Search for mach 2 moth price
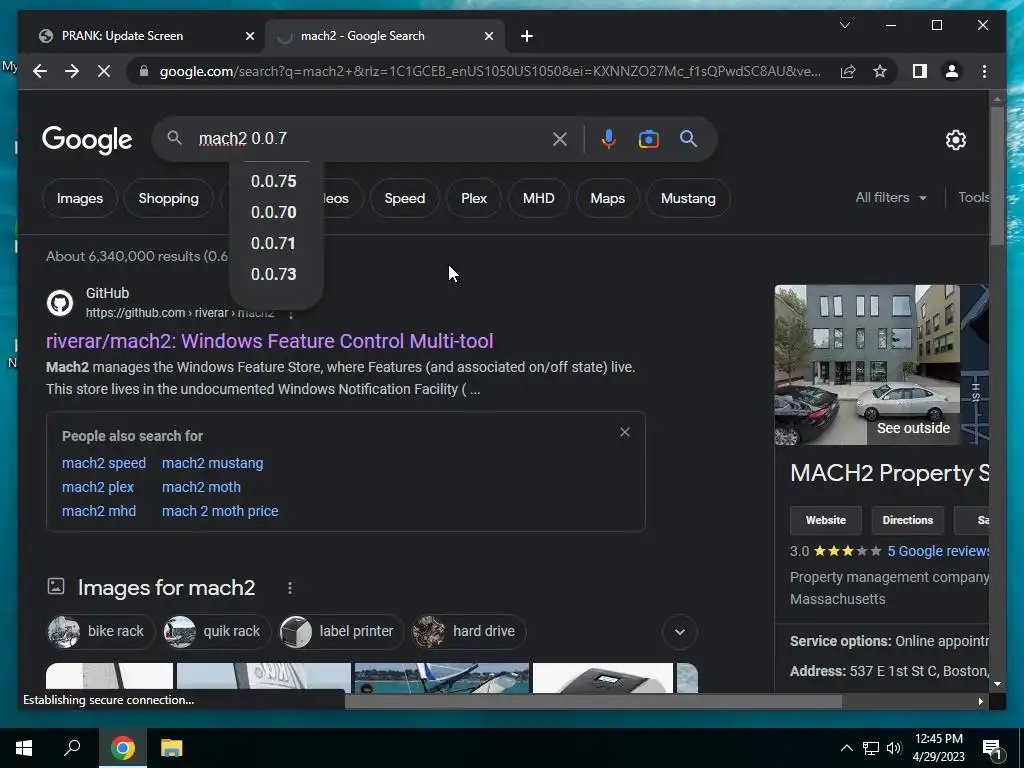The width and height of the screenshot is (1024, 768). pyautogui.click(x=220, y=511)
